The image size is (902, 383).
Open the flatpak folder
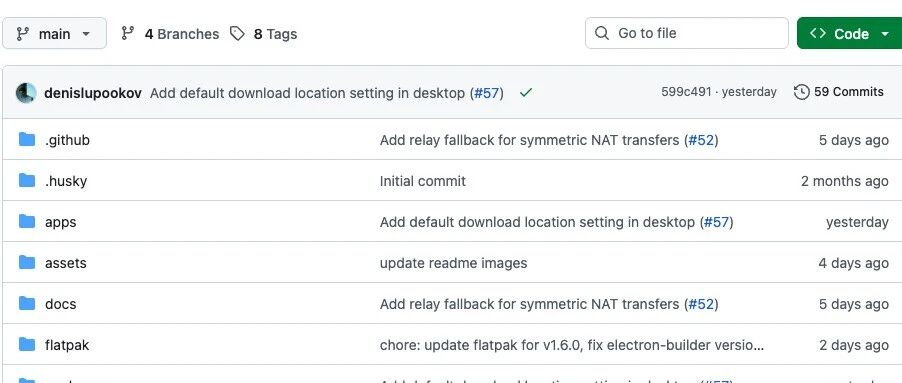(67, 345)
